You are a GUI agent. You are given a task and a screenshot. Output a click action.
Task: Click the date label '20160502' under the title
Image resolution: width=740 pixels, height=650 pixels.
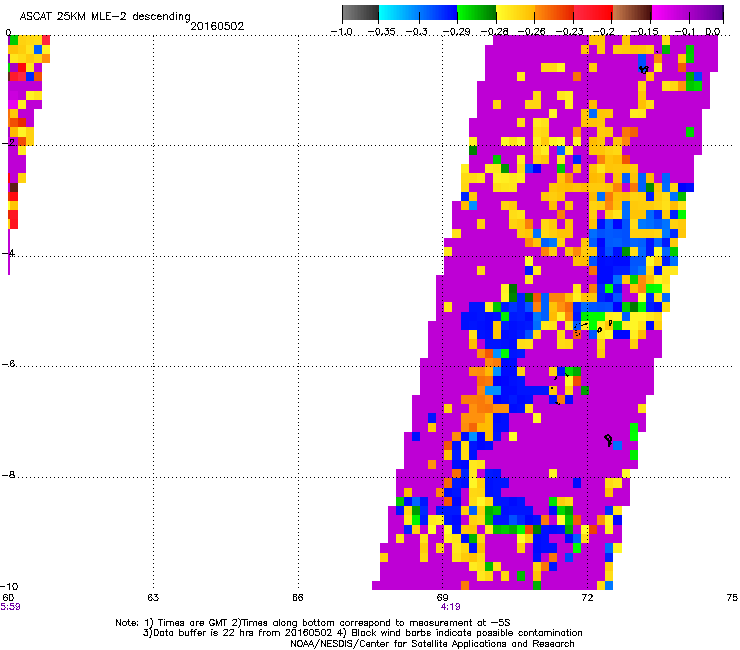coord(217,26)
